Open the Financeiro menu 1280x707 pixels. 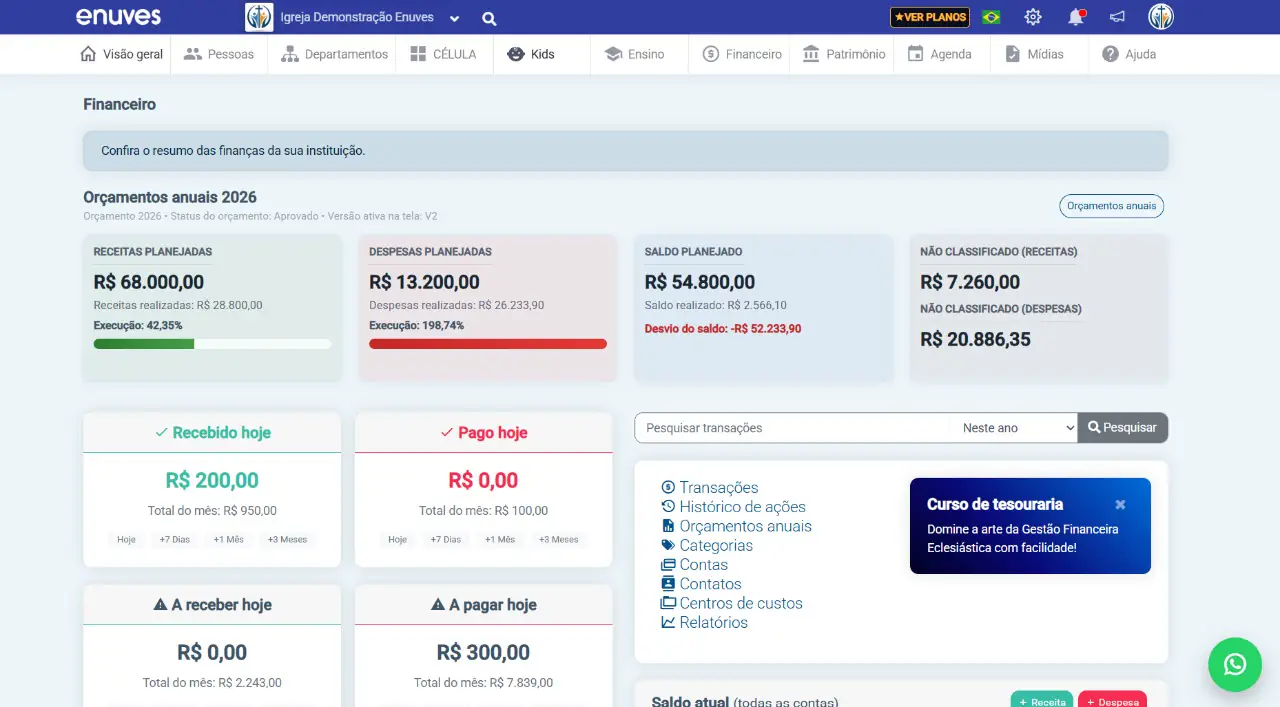742,54
